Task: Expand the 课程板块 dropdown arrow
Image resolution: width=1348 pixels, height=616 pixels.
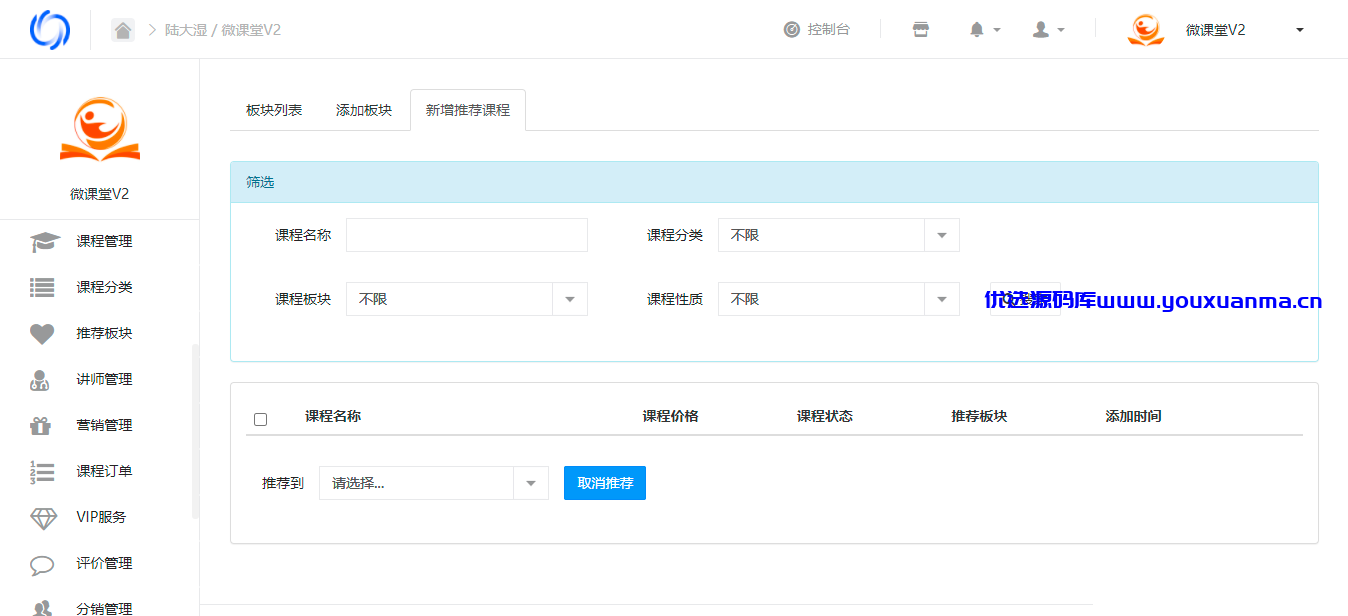Action: [x=569, y=299]
